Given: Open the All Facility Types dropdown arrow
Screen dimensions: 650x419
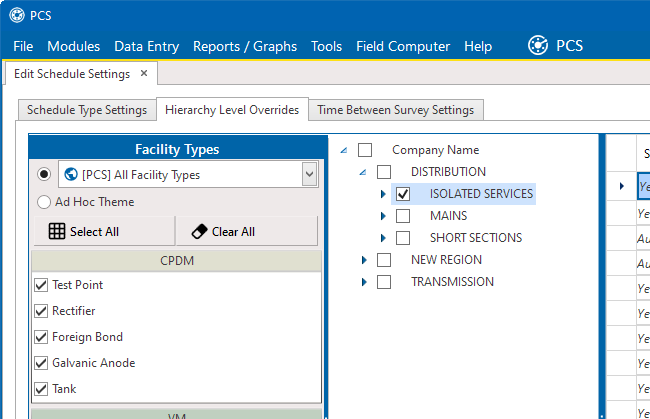Looking at the screenshot, I should coord(309,174).
